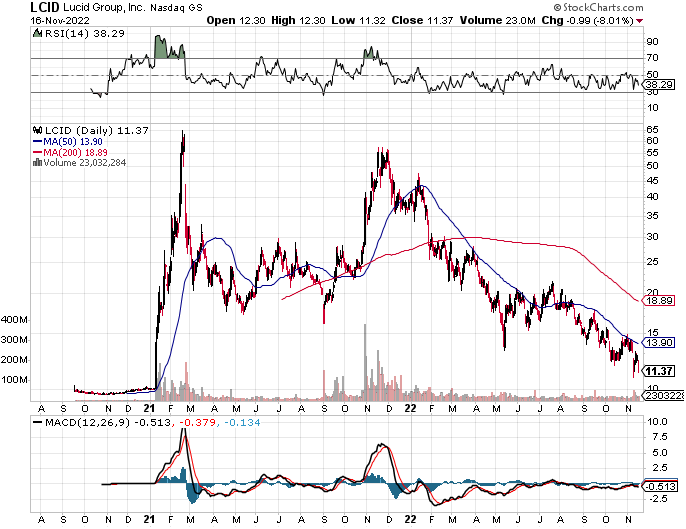
Task: Click the Open 12.30 value
Action: [x=236, y=21]
